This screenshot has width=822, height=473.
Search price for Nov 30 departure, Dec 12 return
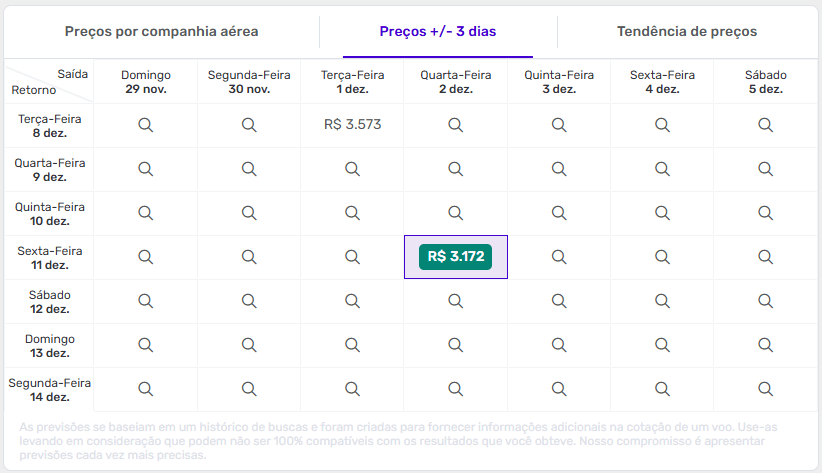pos(249,301)
